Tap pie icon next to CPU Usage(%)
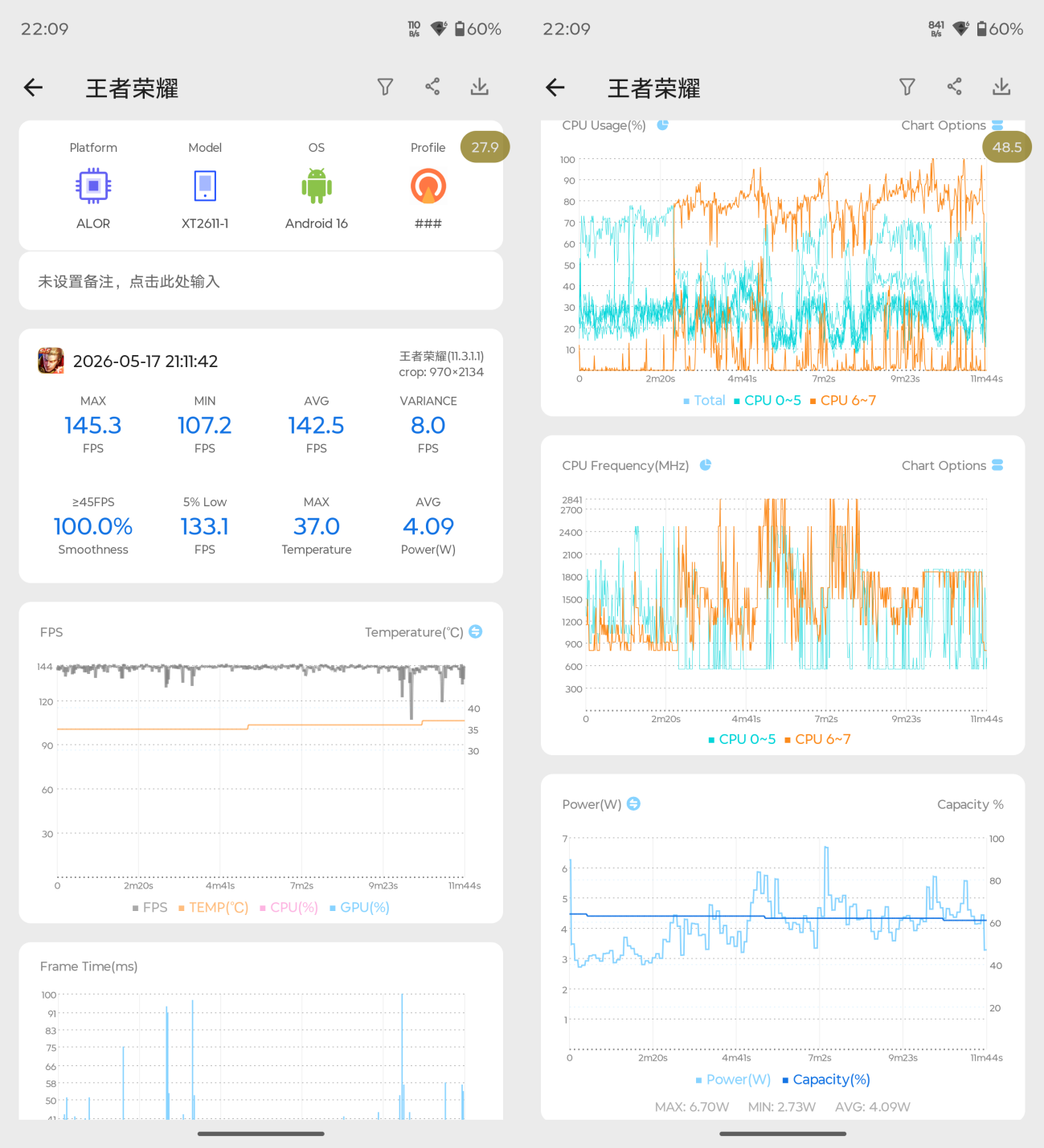This screenshot has height=1148, width=1044. 663,125
